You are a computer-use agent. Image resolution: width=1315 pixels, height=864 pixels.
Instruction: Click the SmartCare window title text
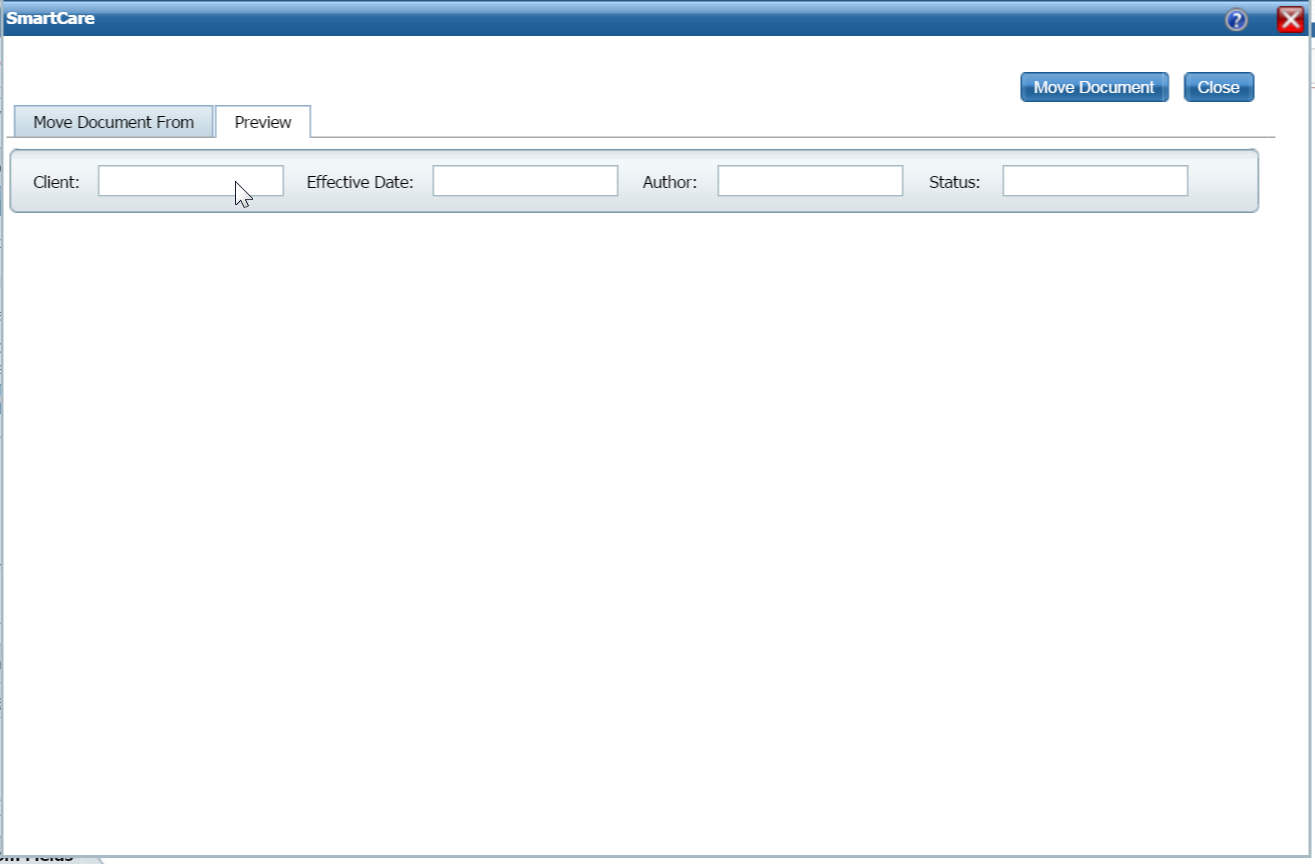(x=51, y=18)
